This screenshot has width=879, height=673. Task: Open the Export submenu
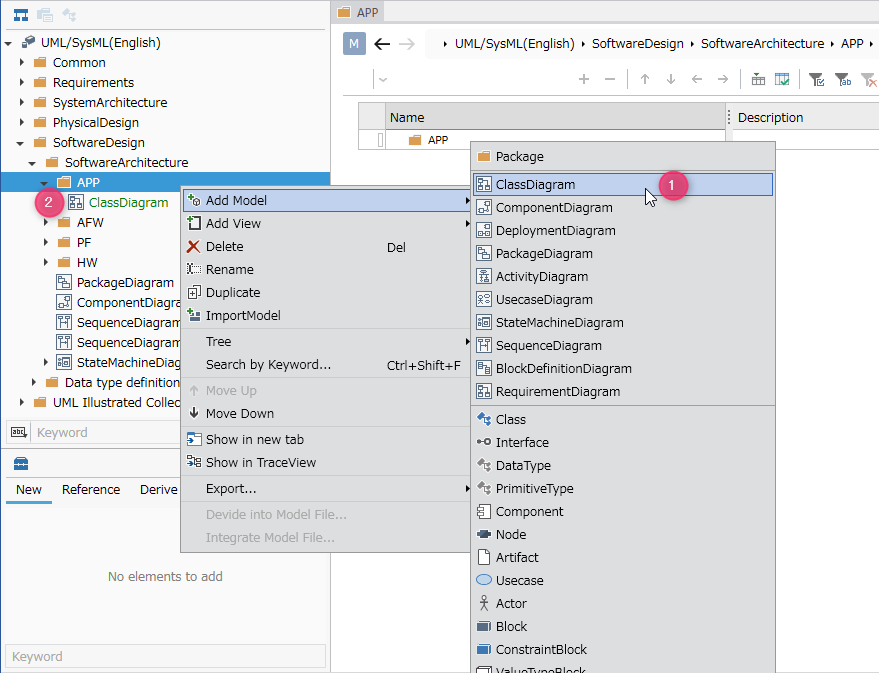(327, 488)
